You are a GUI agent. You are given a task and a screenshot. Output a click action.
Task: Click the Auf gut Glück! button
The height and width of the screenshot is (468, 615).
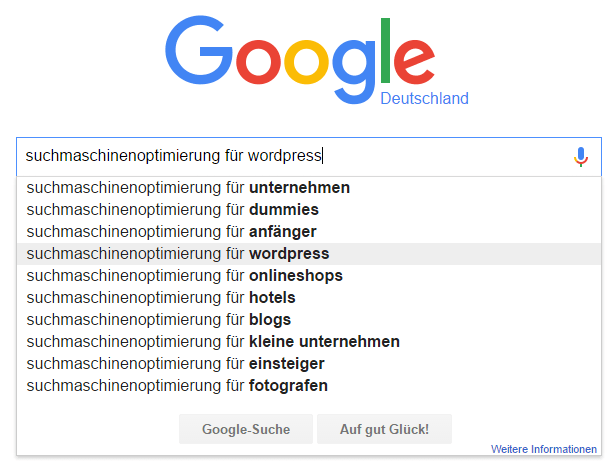[x=384, y=429]
